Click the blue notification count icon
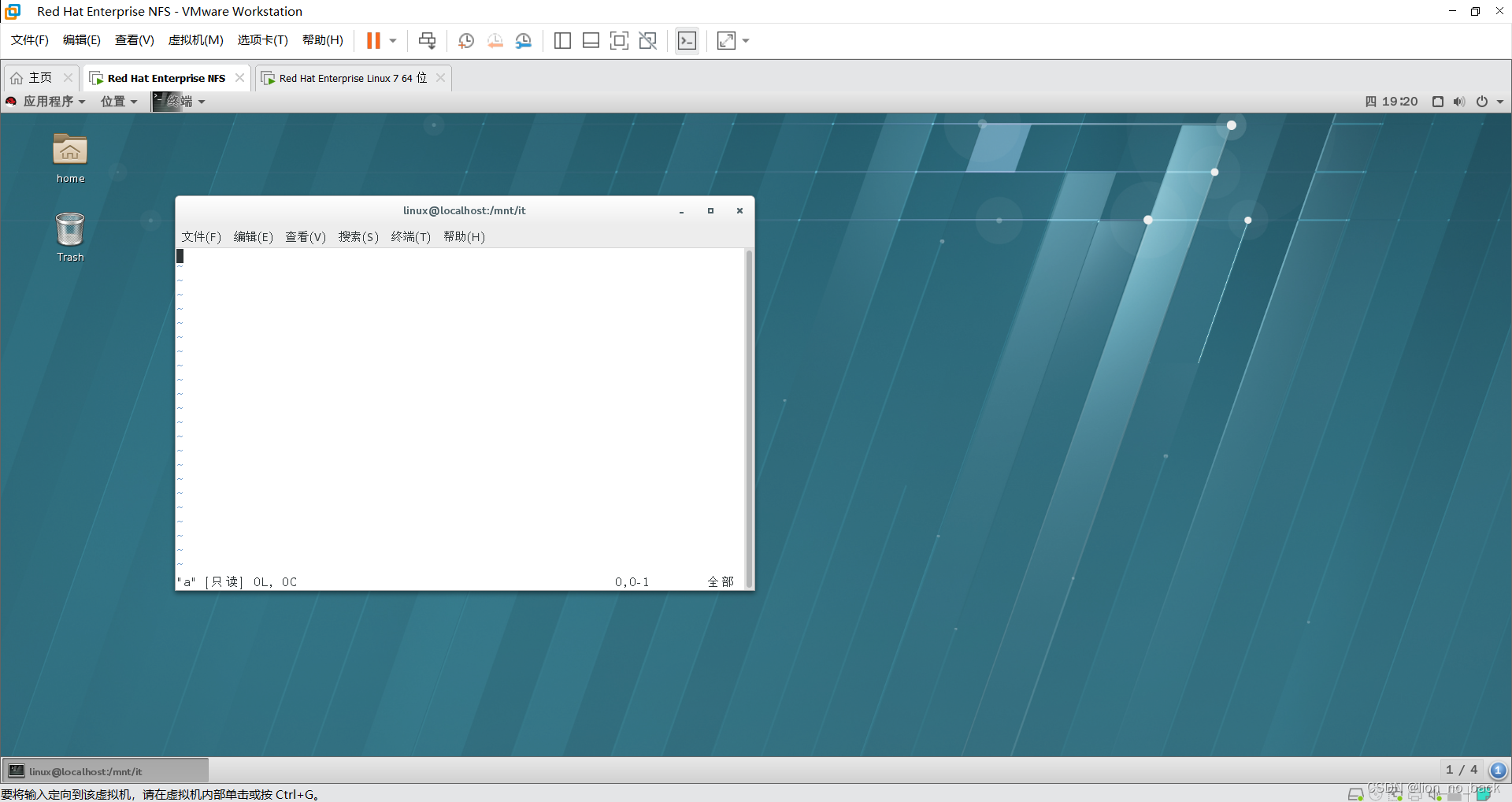This screenshot has width=1512, height=802. click(1498, 770)
